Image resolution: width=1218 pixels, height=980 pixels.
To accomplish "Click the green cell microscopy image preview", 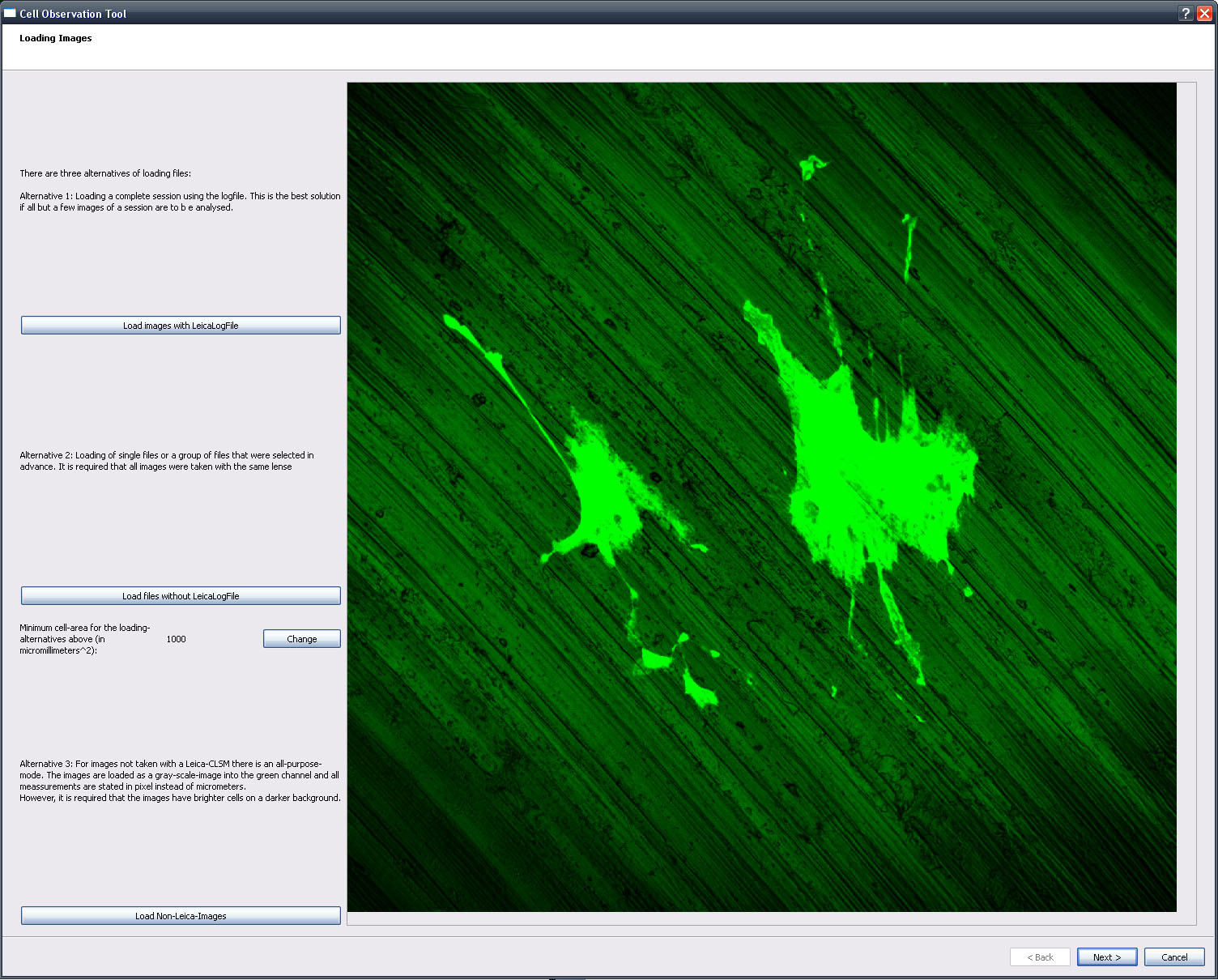I will (x=762, y=497).
